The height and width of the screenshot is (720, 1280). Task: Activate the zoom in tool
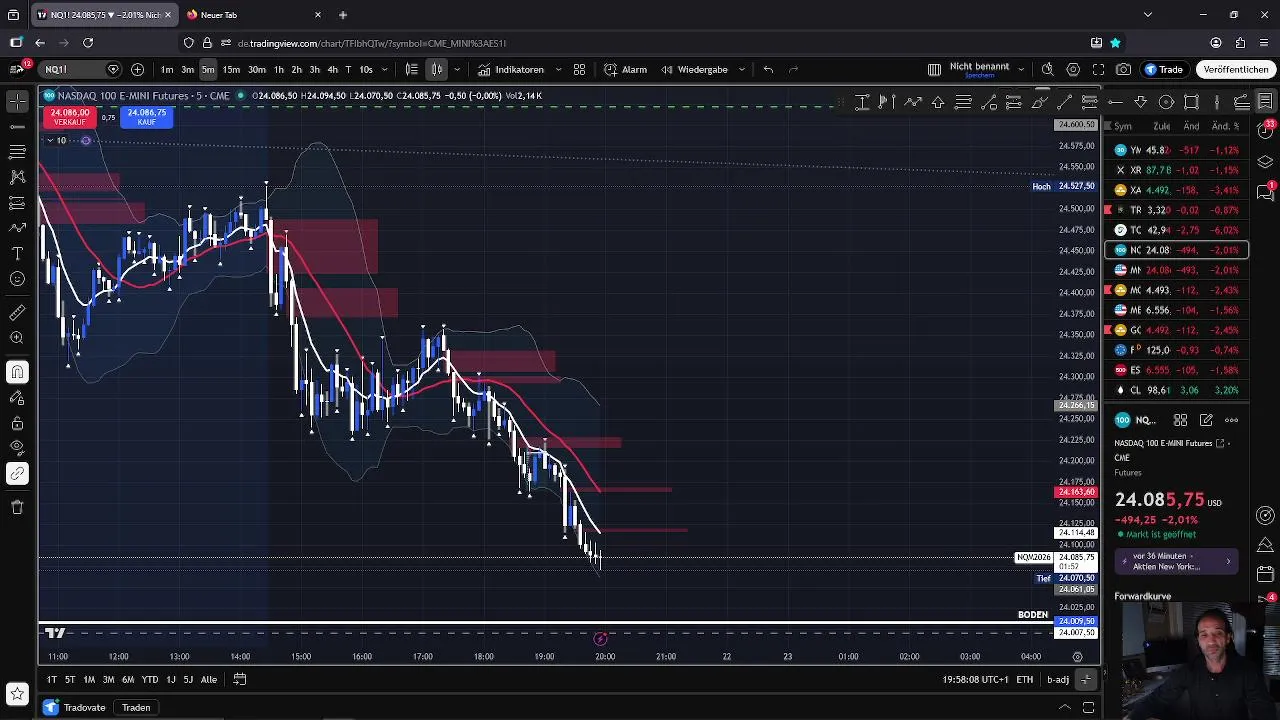[x=17, y=338]
